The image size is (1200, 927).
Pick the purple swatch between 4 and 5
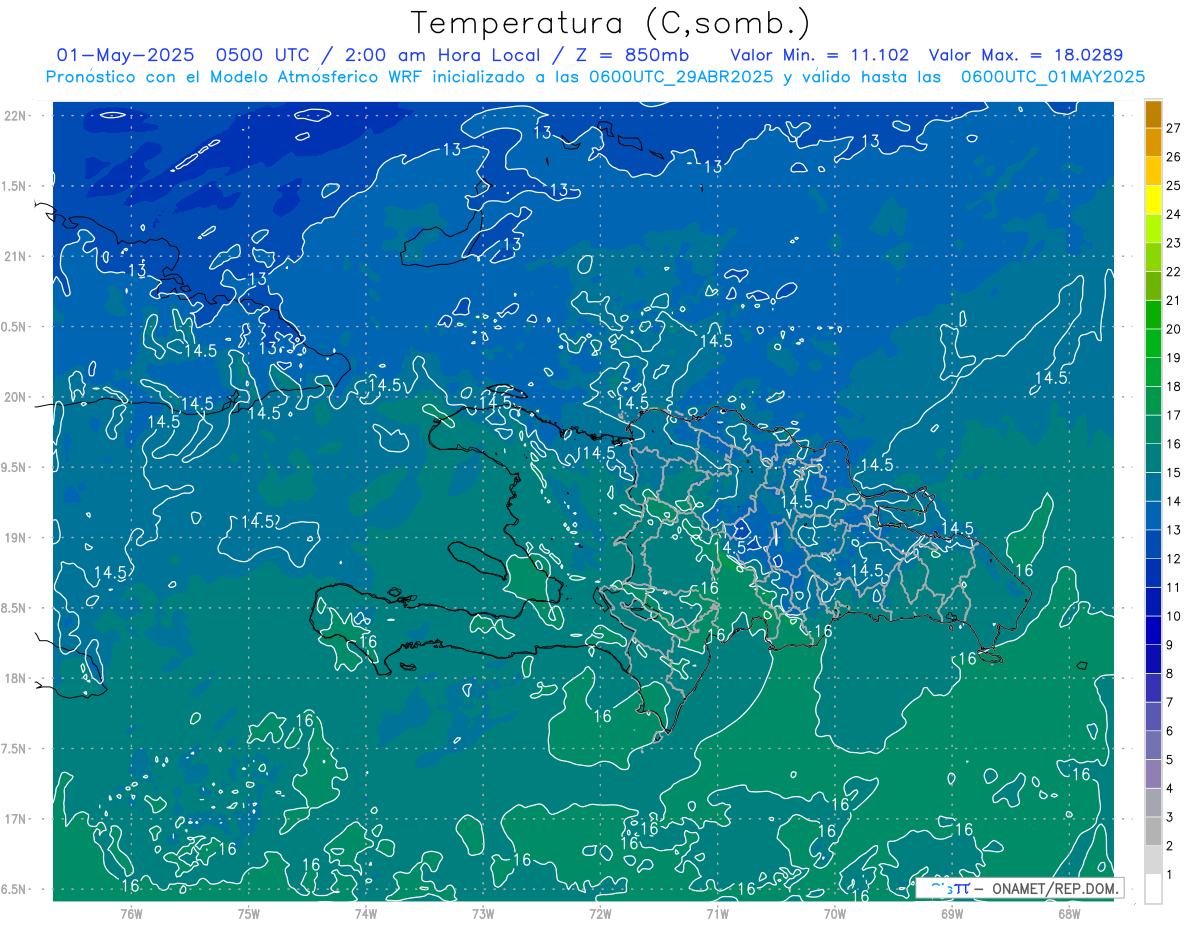1153,774
